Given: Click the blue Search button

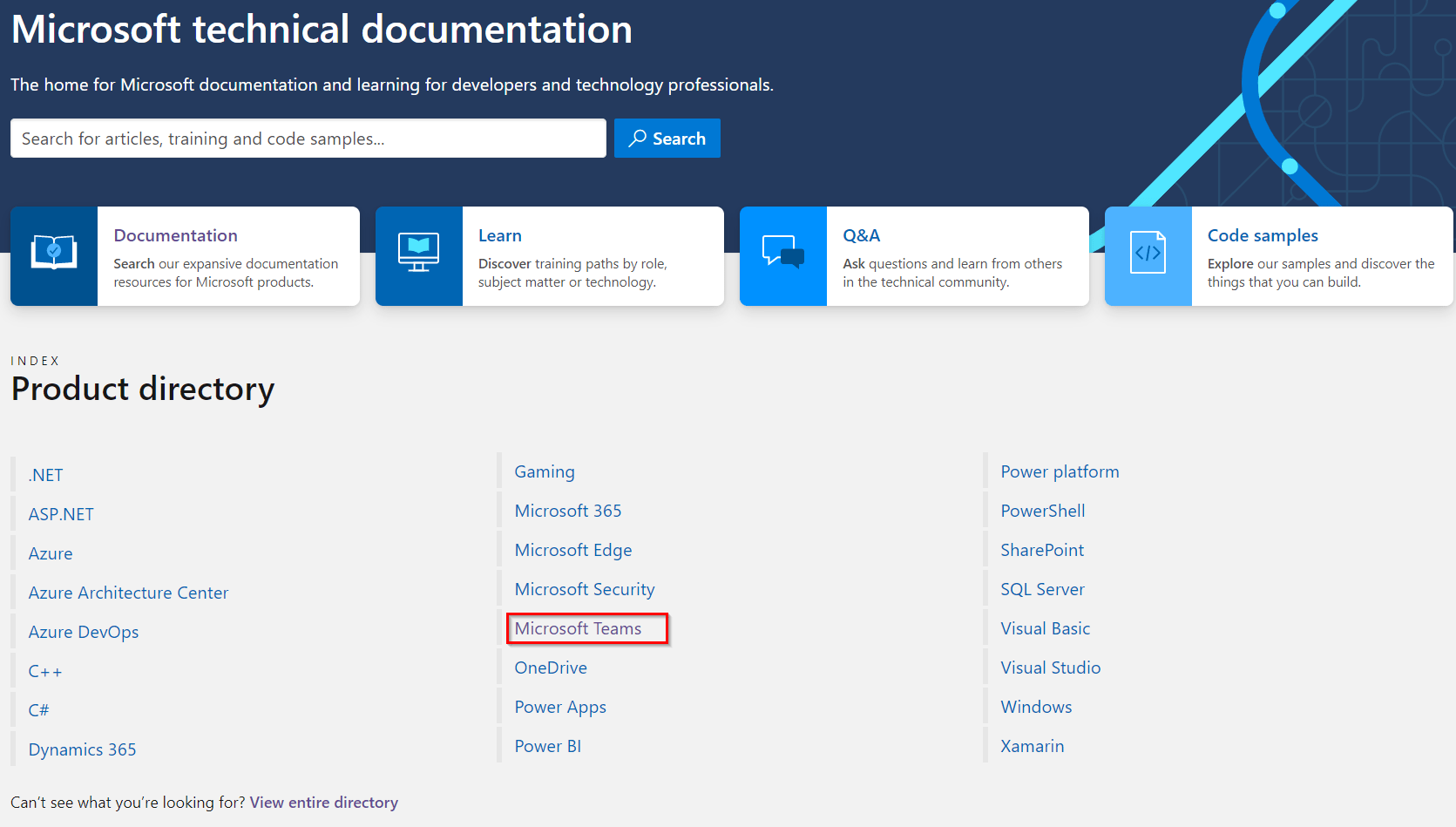Looking at the screenshot, I should point(667,139).
